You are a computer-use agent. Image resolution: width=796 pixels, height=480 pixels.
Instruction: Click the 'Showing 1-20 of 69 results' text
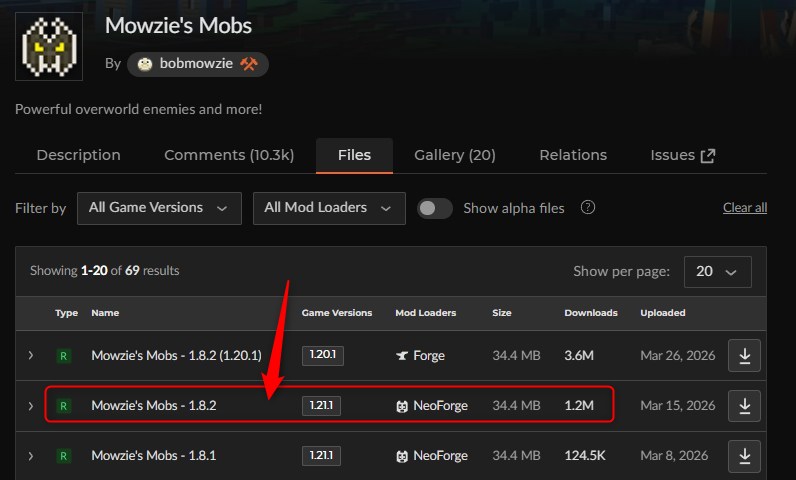105,270
